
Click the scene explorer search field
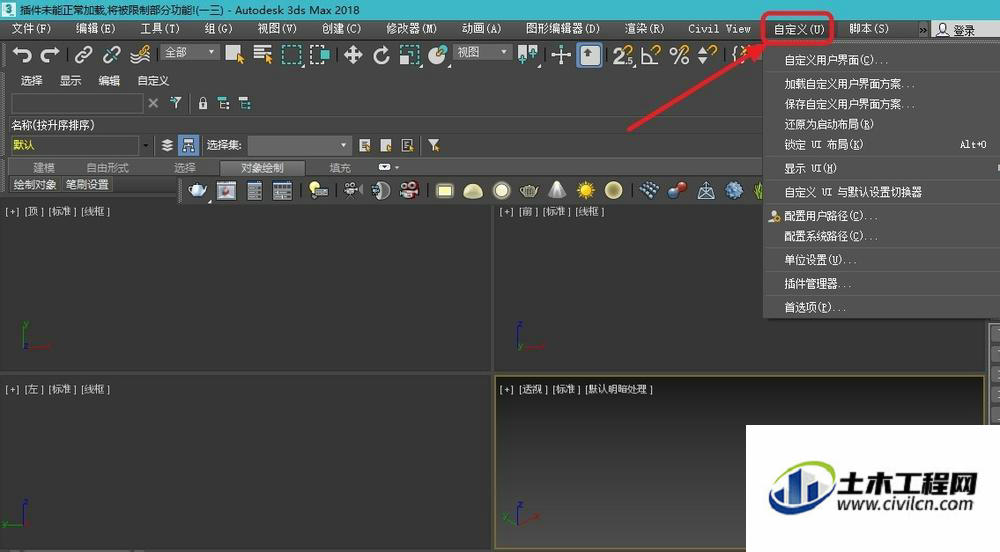coord(77,103)
